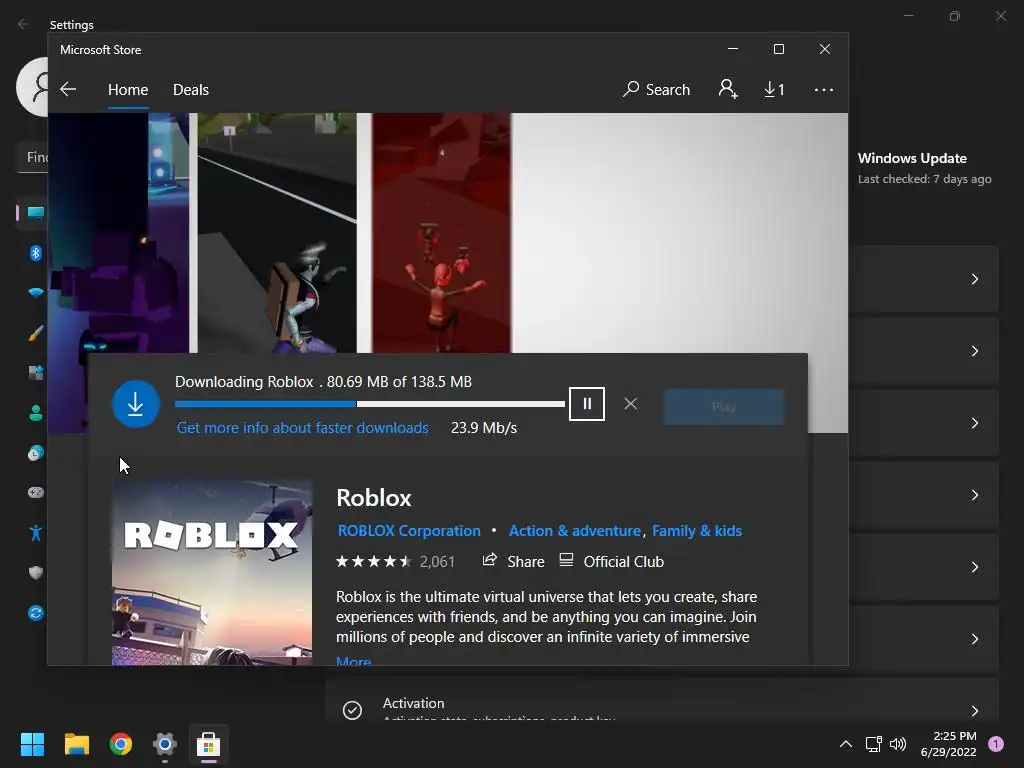Cancel the Roblox download
This screenshot has height=768, width=1024.
[x=630, y=404]
